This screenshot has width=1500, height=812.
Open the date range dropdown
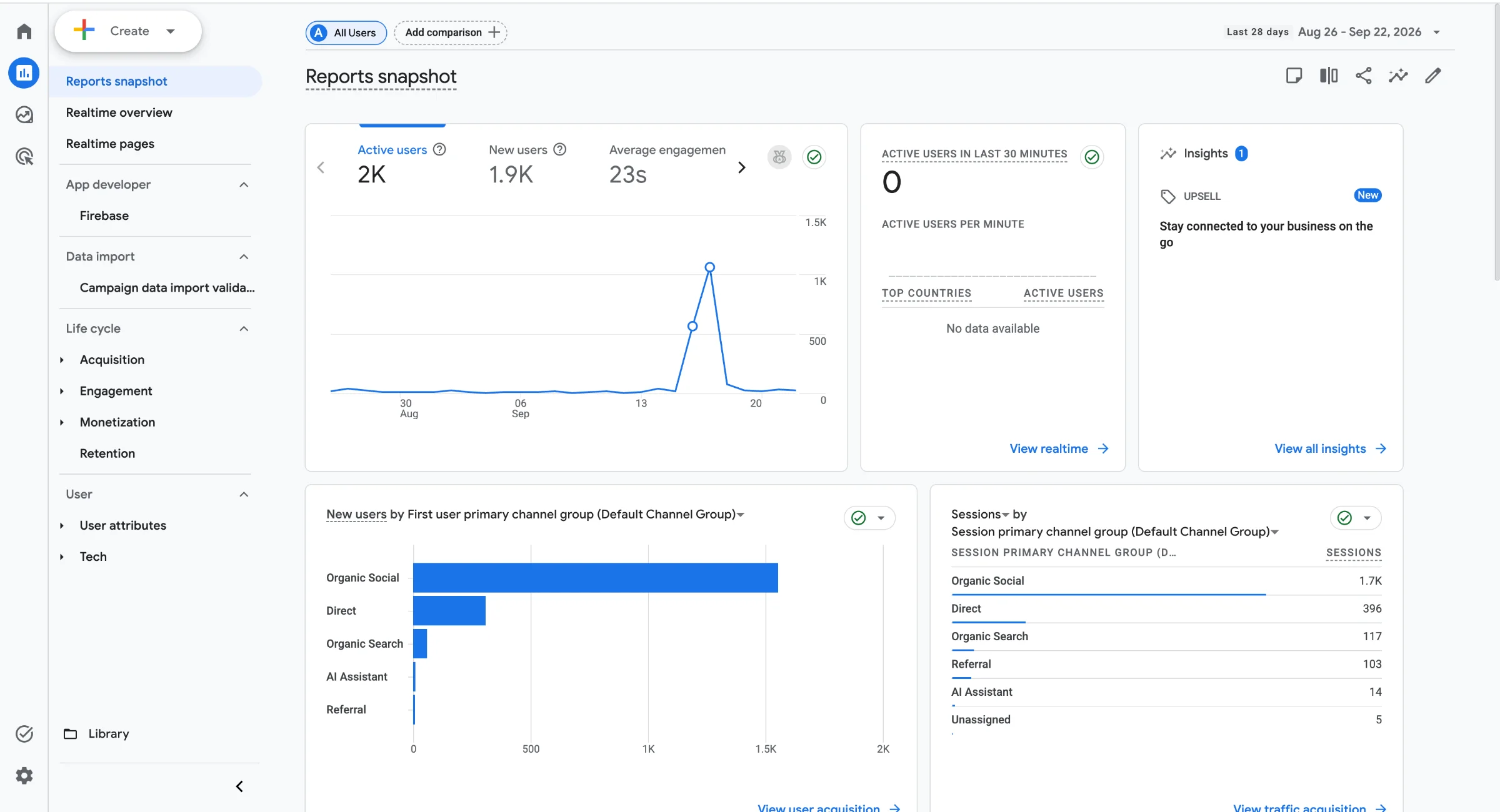tap(1437, 32)
